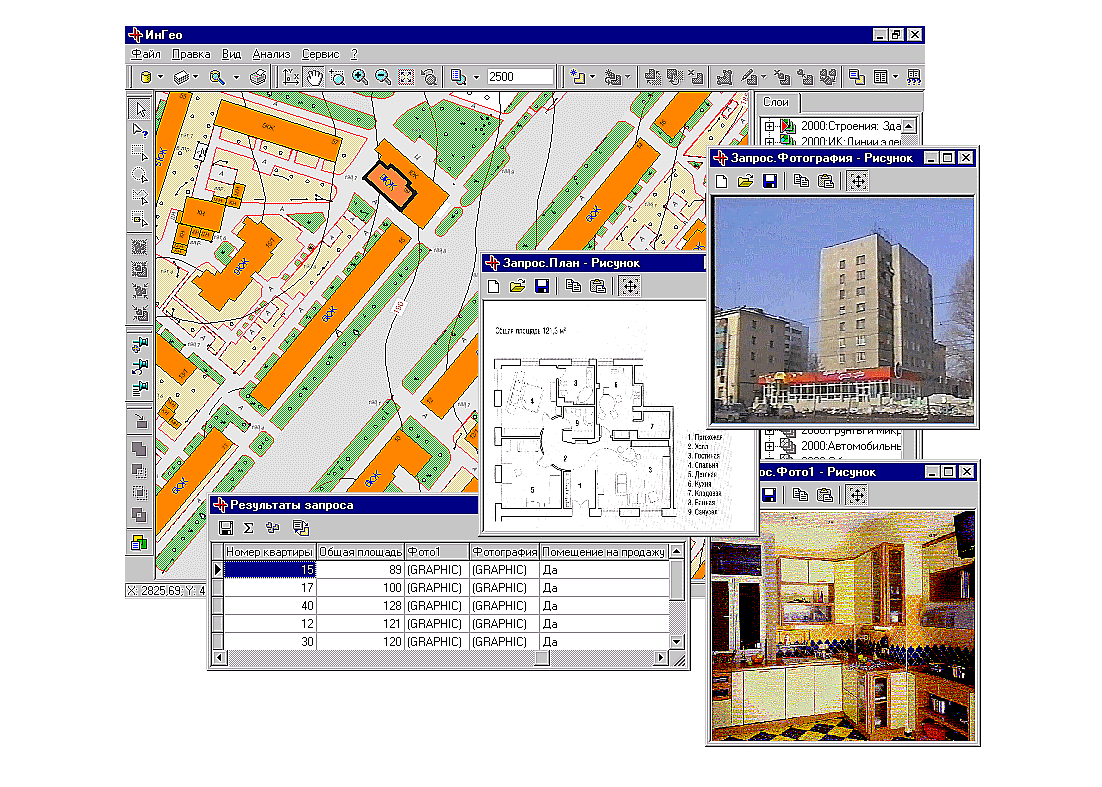Click fit-image icon in Запрос.Фото1 window
The height and width of the screenshot is (787, 1102).
coord(857,495)
